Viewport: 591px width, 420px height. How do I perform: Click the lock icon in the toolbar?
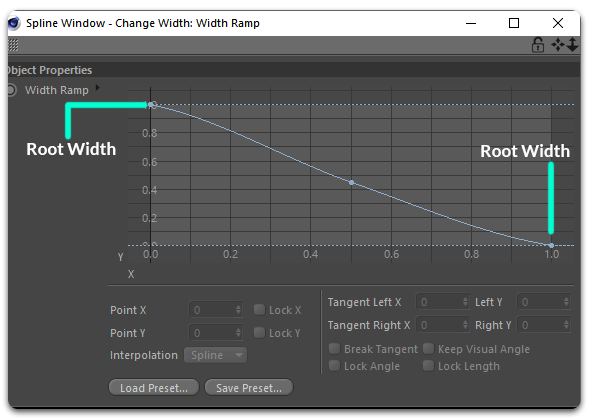coord(537,45)
